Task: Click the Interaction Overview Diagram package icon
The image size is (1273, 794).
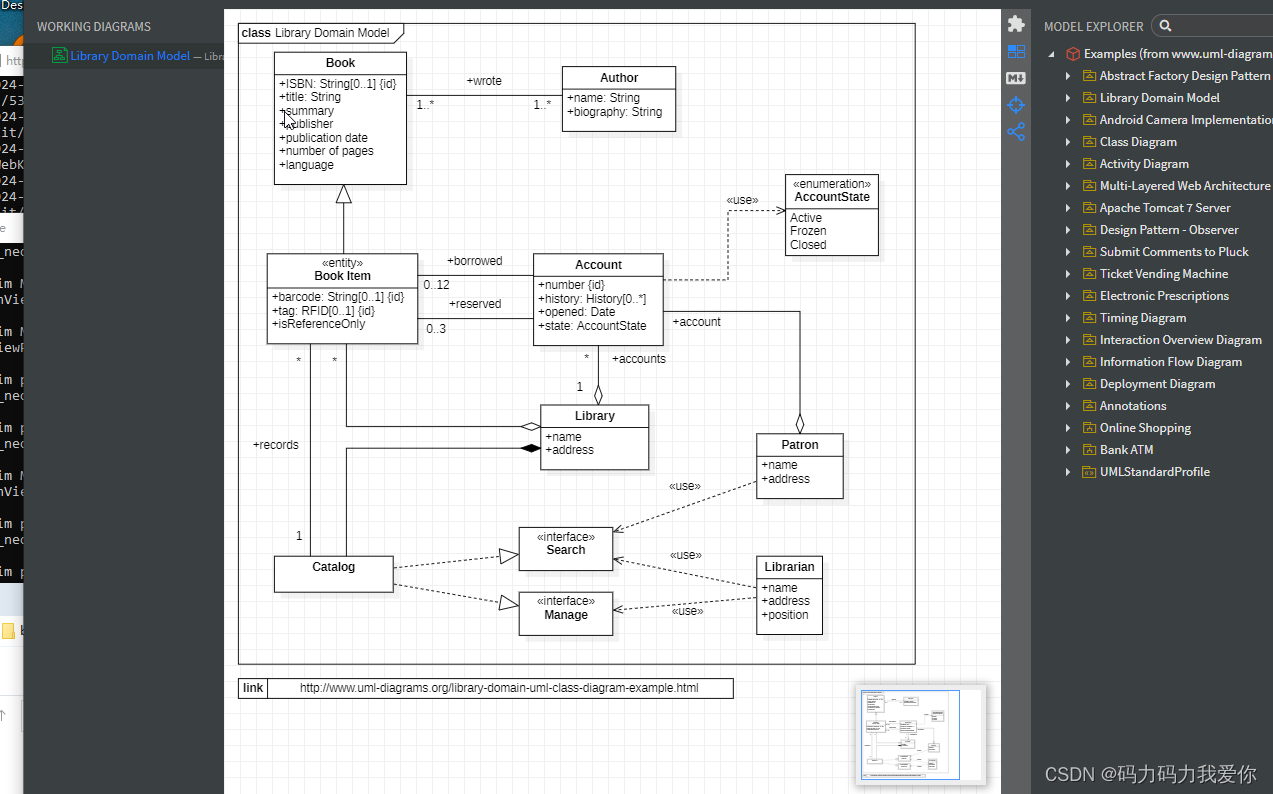Action: pos(1089,340)
